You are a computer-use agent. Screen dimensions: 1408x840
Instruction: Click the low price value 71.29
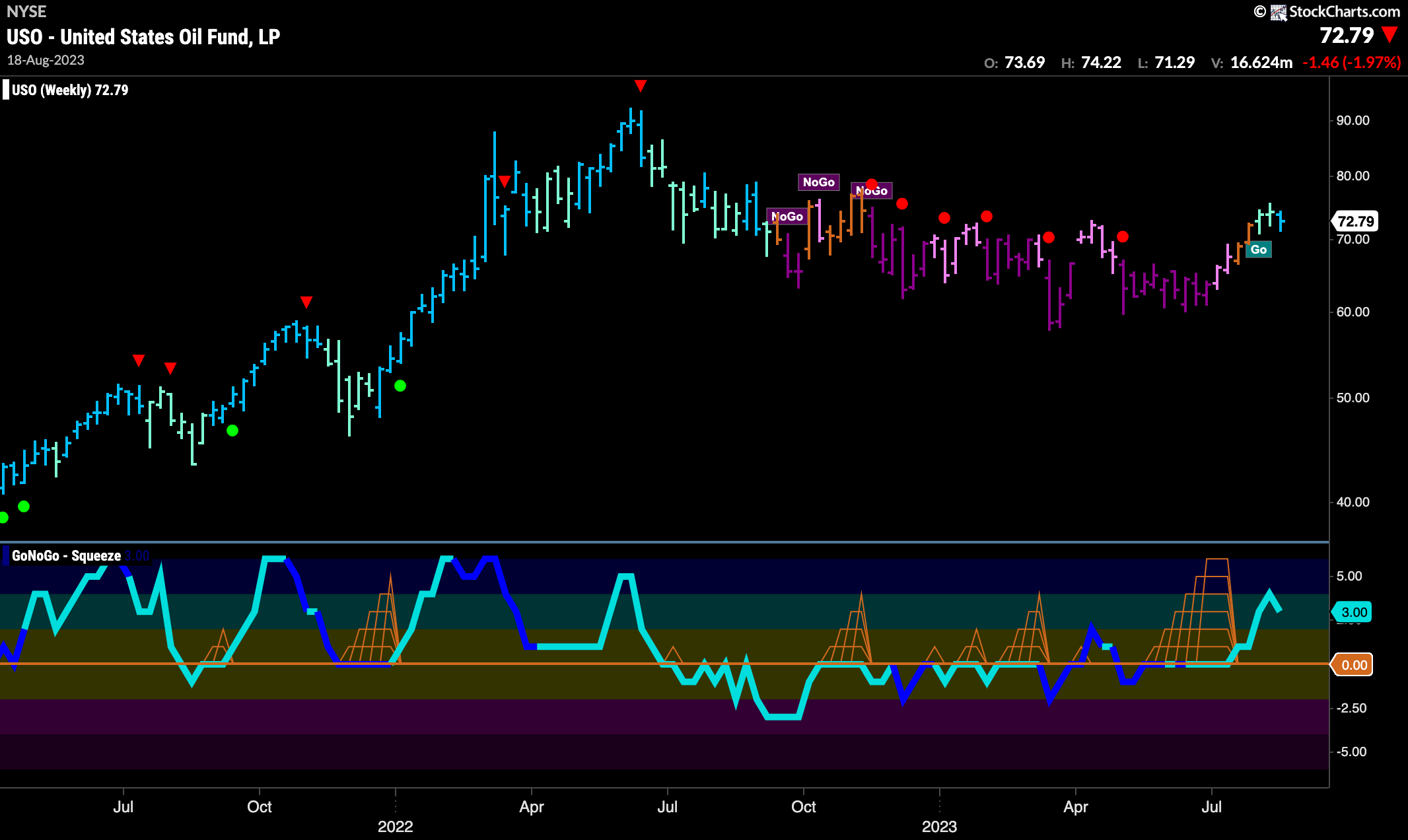point(1175,63)
